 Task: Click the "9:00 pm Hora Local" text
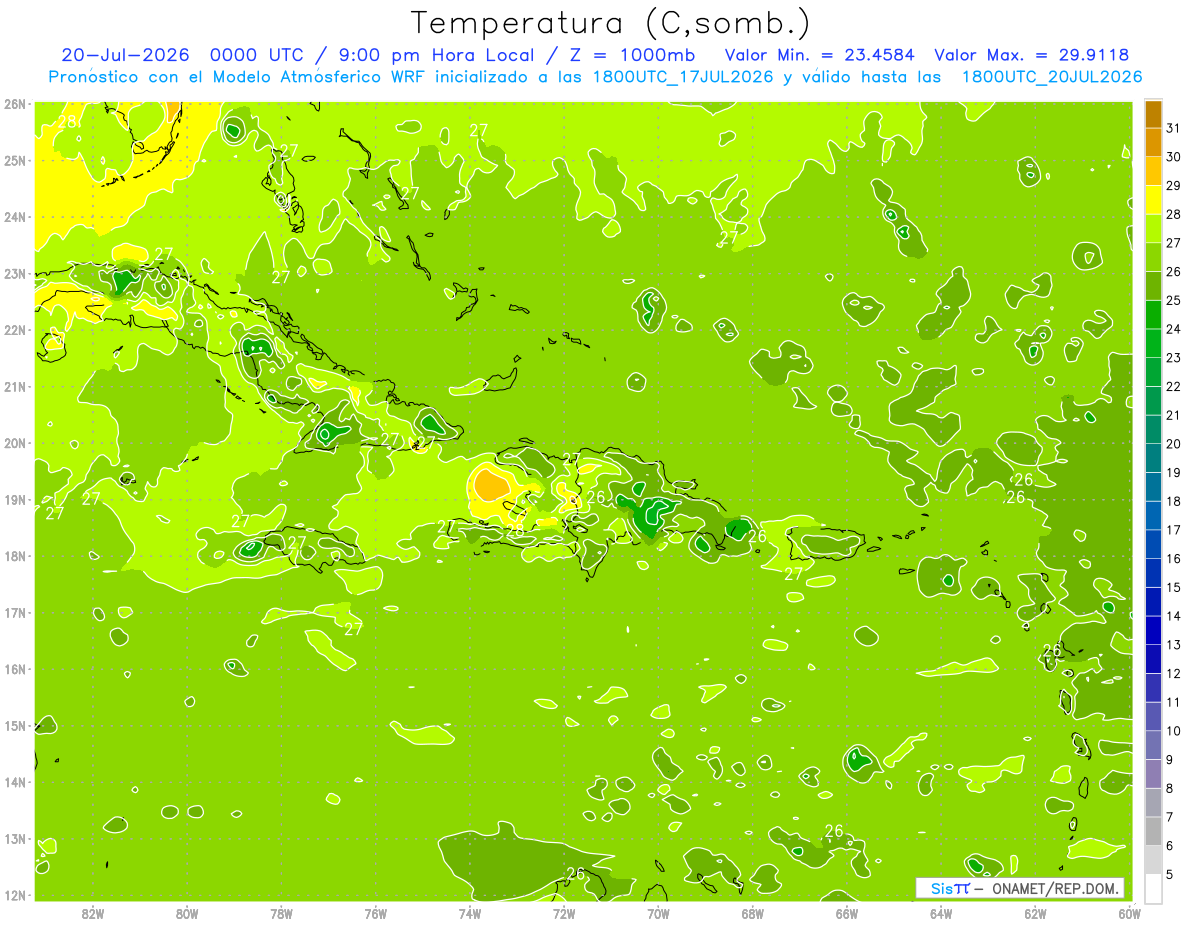[437, 55]
